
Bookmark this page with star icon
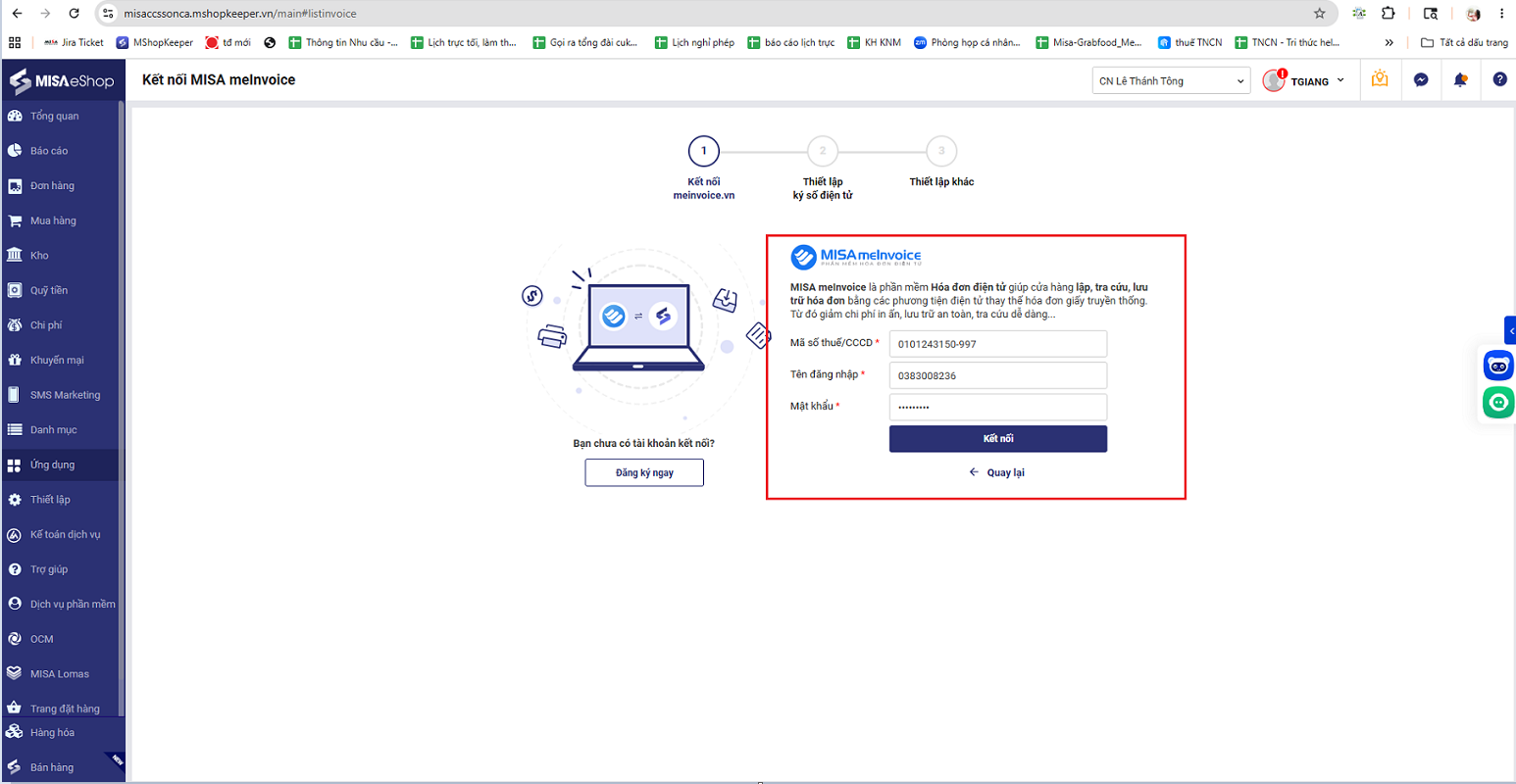[x=1320, y=14]
